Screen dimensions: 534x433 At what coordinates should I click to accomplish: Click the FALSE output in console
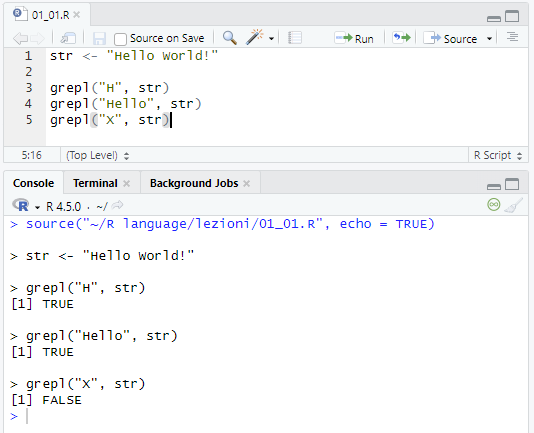[62, 400]
